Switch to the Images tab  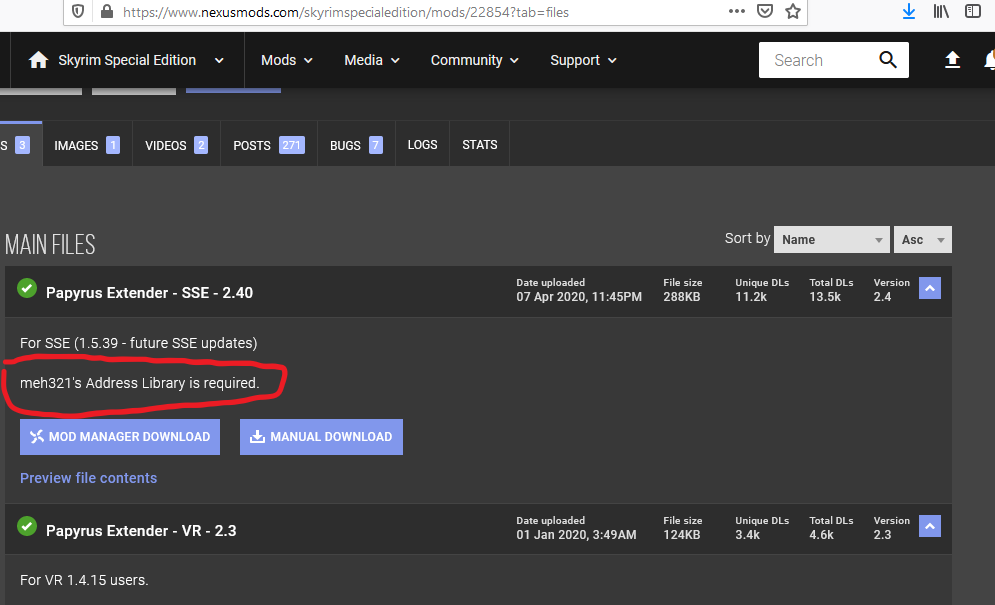click(87, 145)
